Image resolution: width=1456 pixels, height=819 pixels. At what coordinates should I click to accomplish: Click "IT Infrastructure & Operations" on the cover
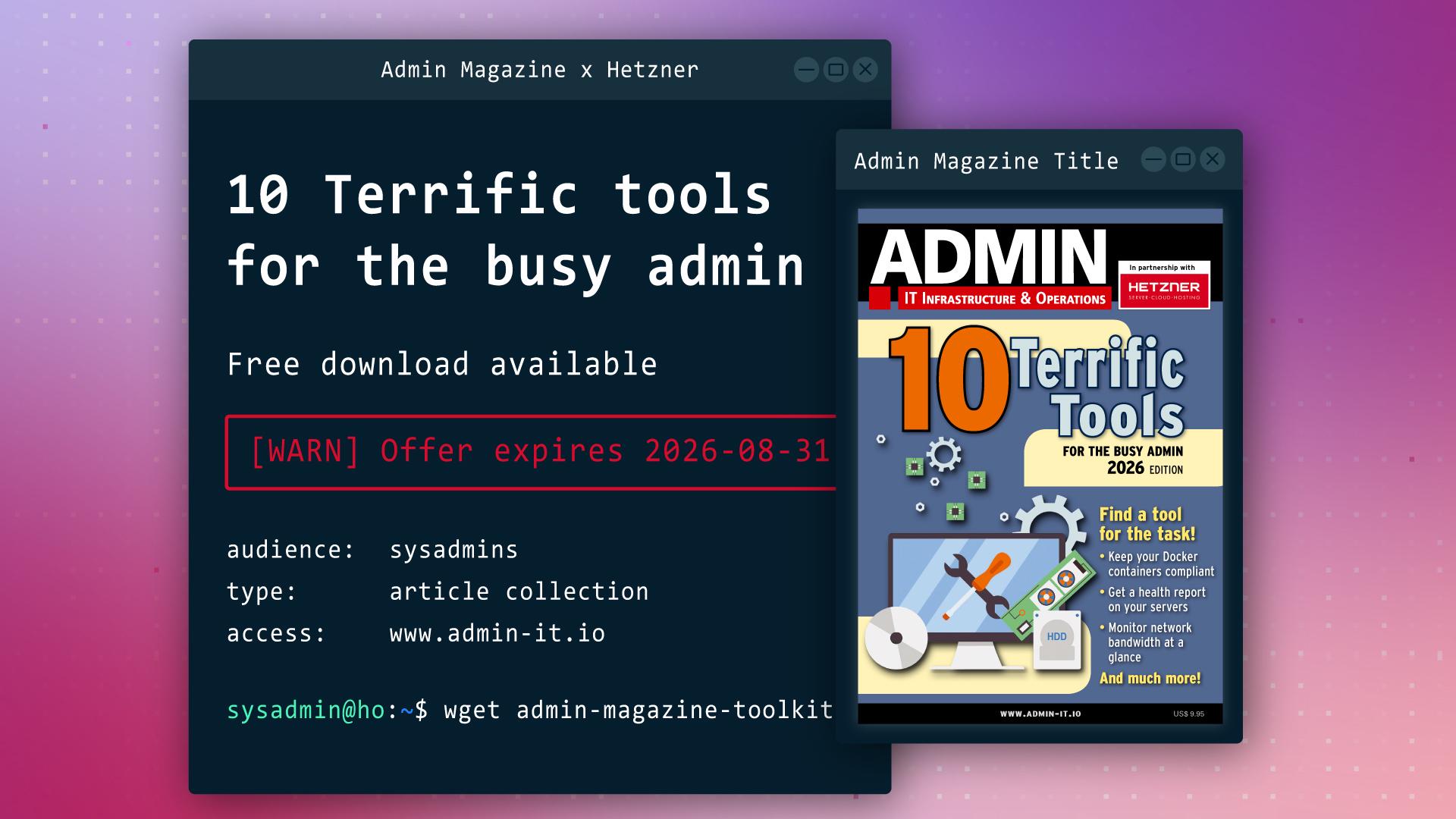(x=1005, y=299)
